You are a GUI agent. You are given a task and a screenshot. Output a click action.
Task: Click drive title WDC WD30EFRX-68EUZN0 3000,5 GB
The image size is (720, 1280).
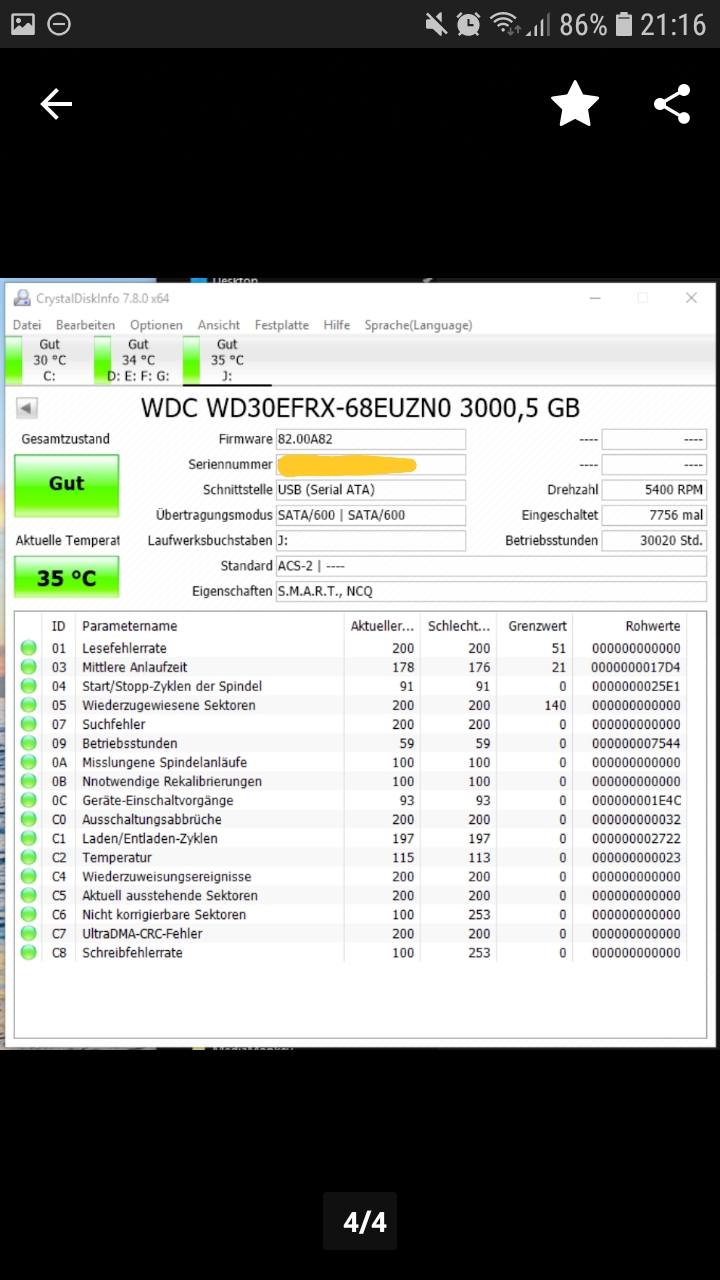tap(360, 407)
